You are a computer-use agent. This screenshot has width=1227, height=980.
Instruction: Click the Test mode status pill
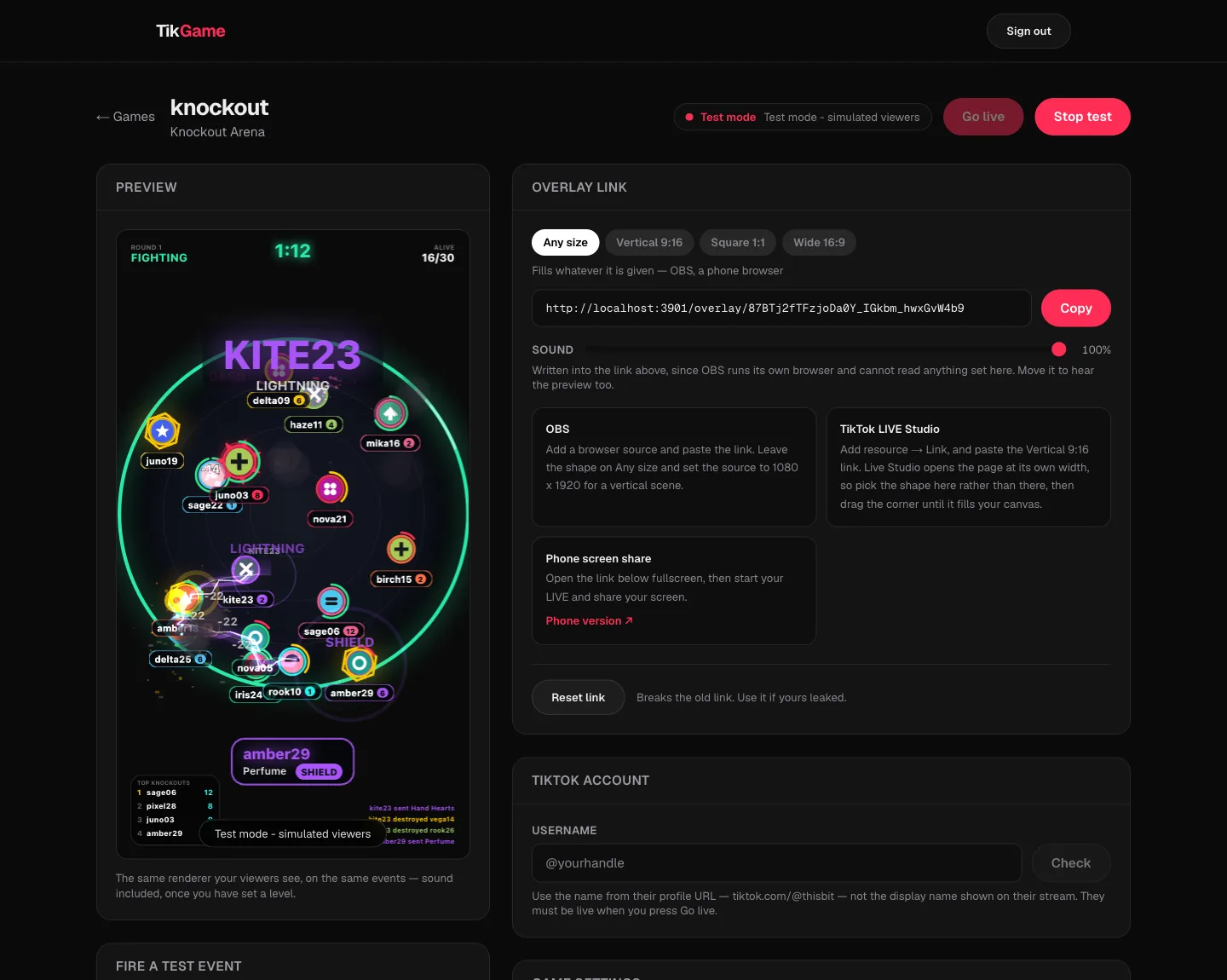pyautogui.click(x=803, y=117)
